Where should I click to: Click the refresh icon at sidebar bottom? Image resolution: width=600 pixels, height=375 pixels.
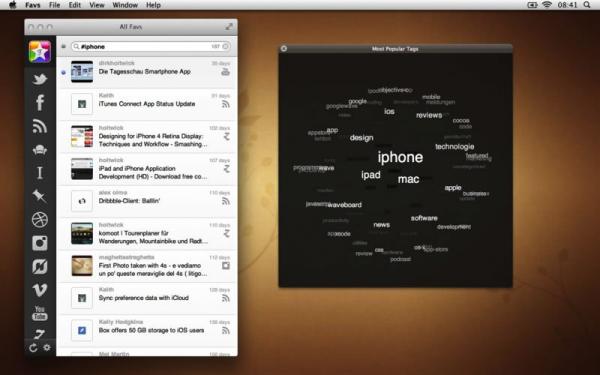coord(33,347)
